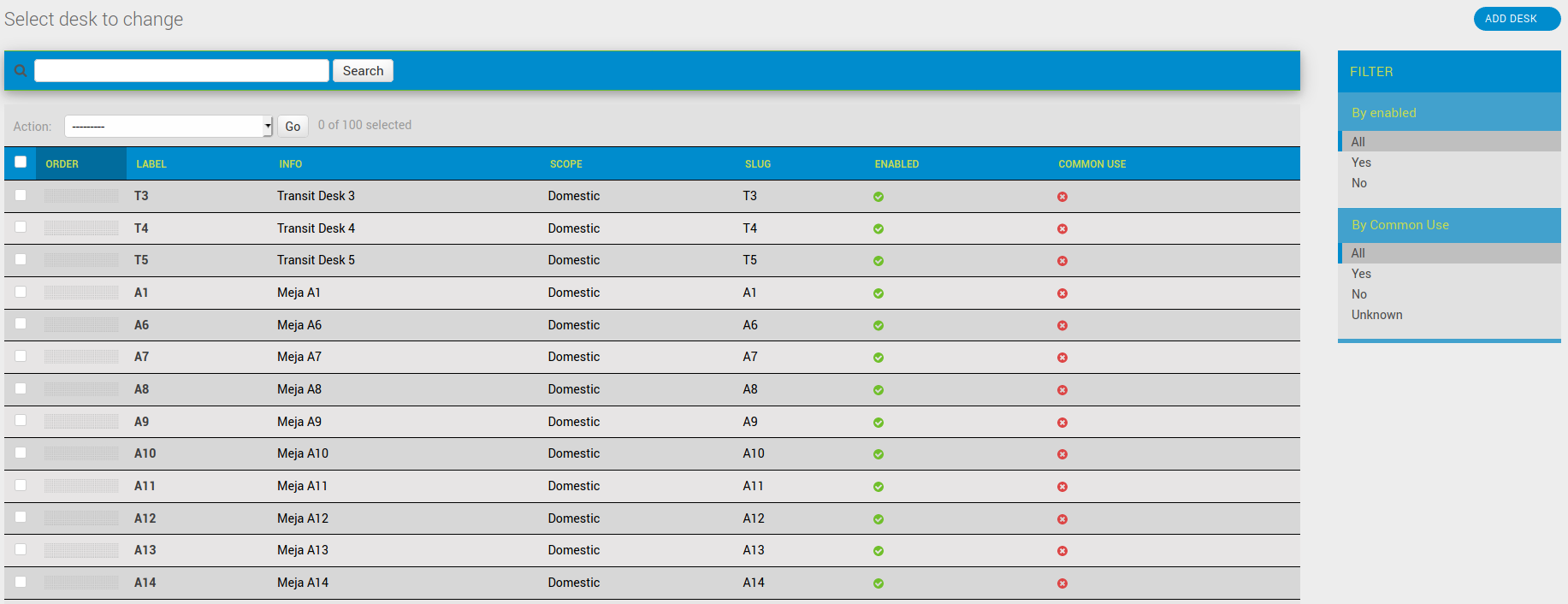The height and width of the screenshot is (604, 1568).
Task: Sort by the Scope column header
Action: (x=565, y=164)
